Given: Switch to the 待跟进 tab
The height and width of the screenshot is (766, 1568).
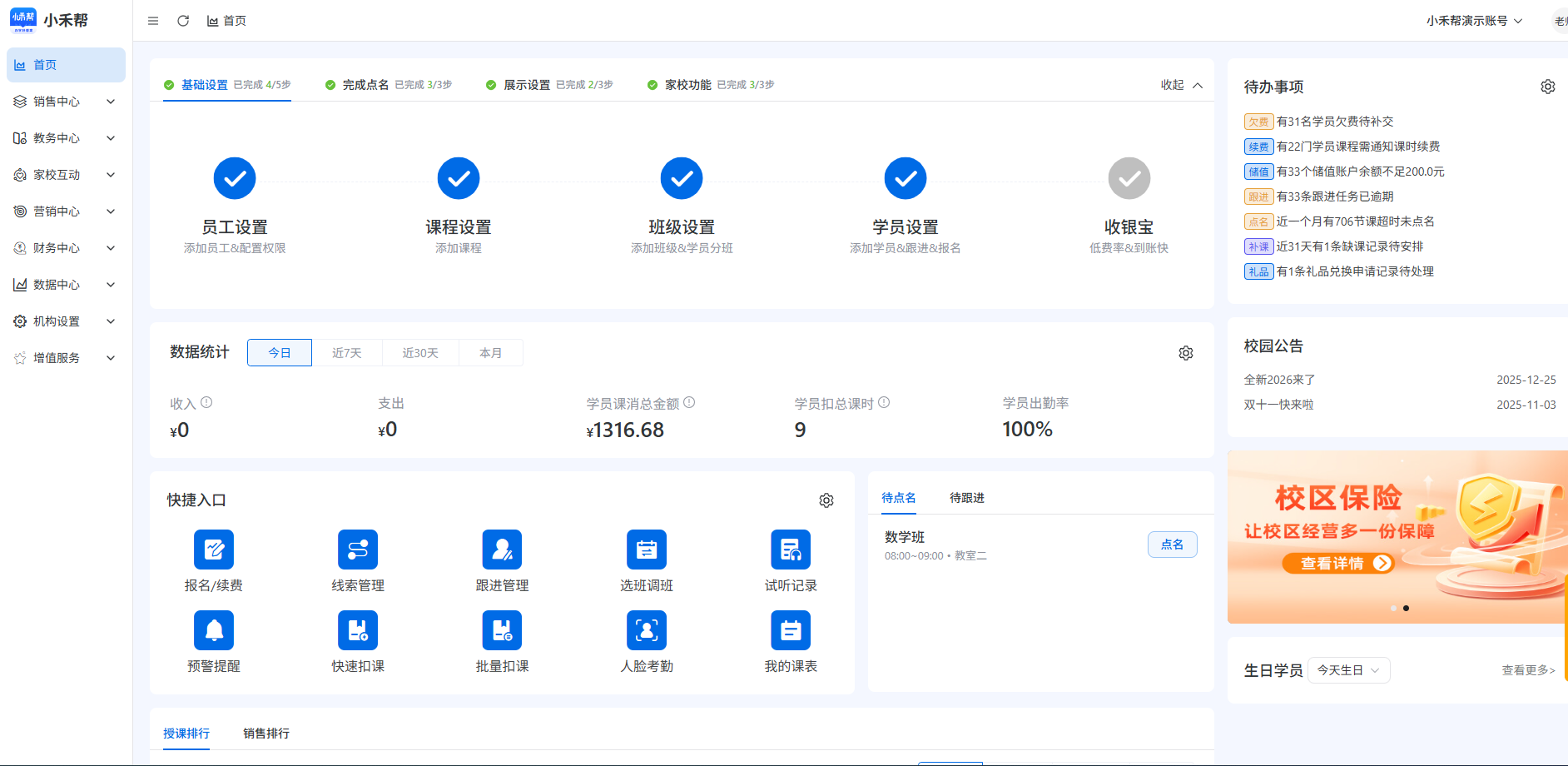Looking at the screenshot, I should 967,498.
